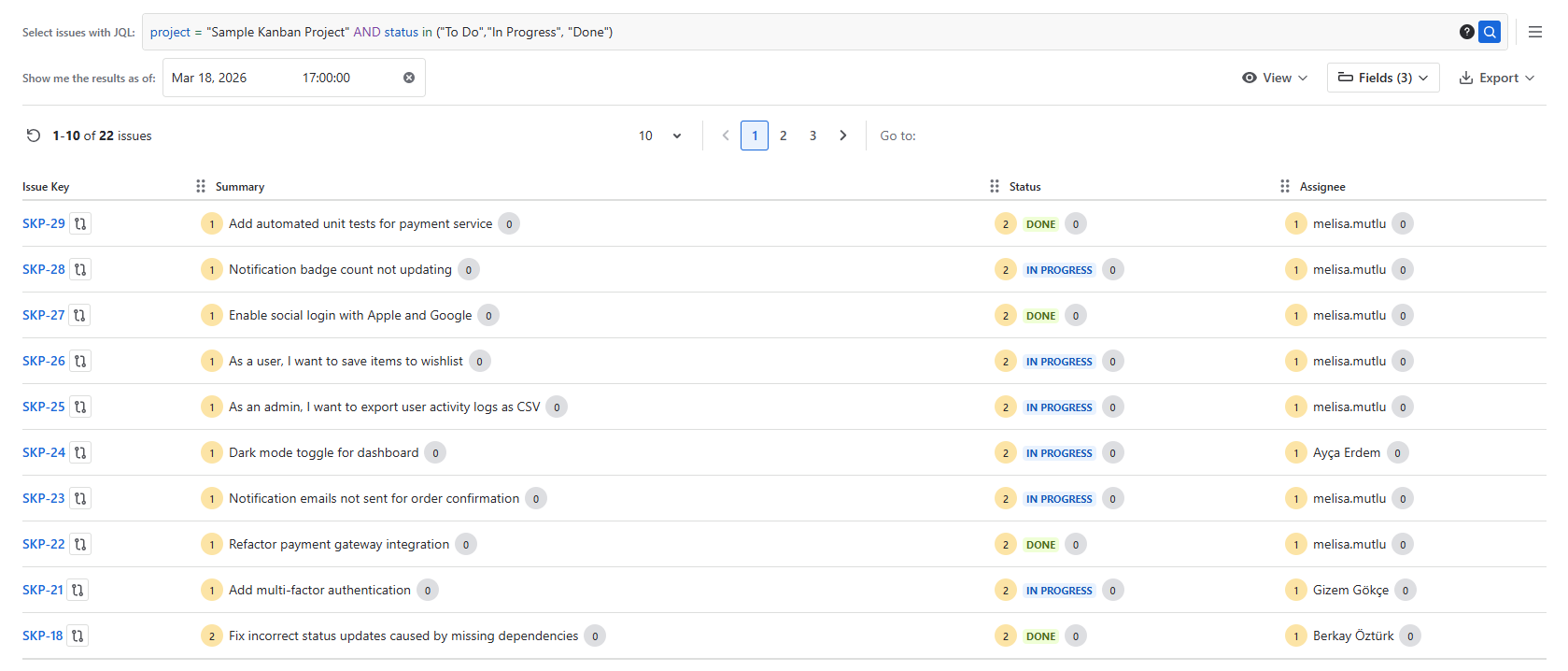
Task: Go to next page arrow
Action: tap(843, 136)
